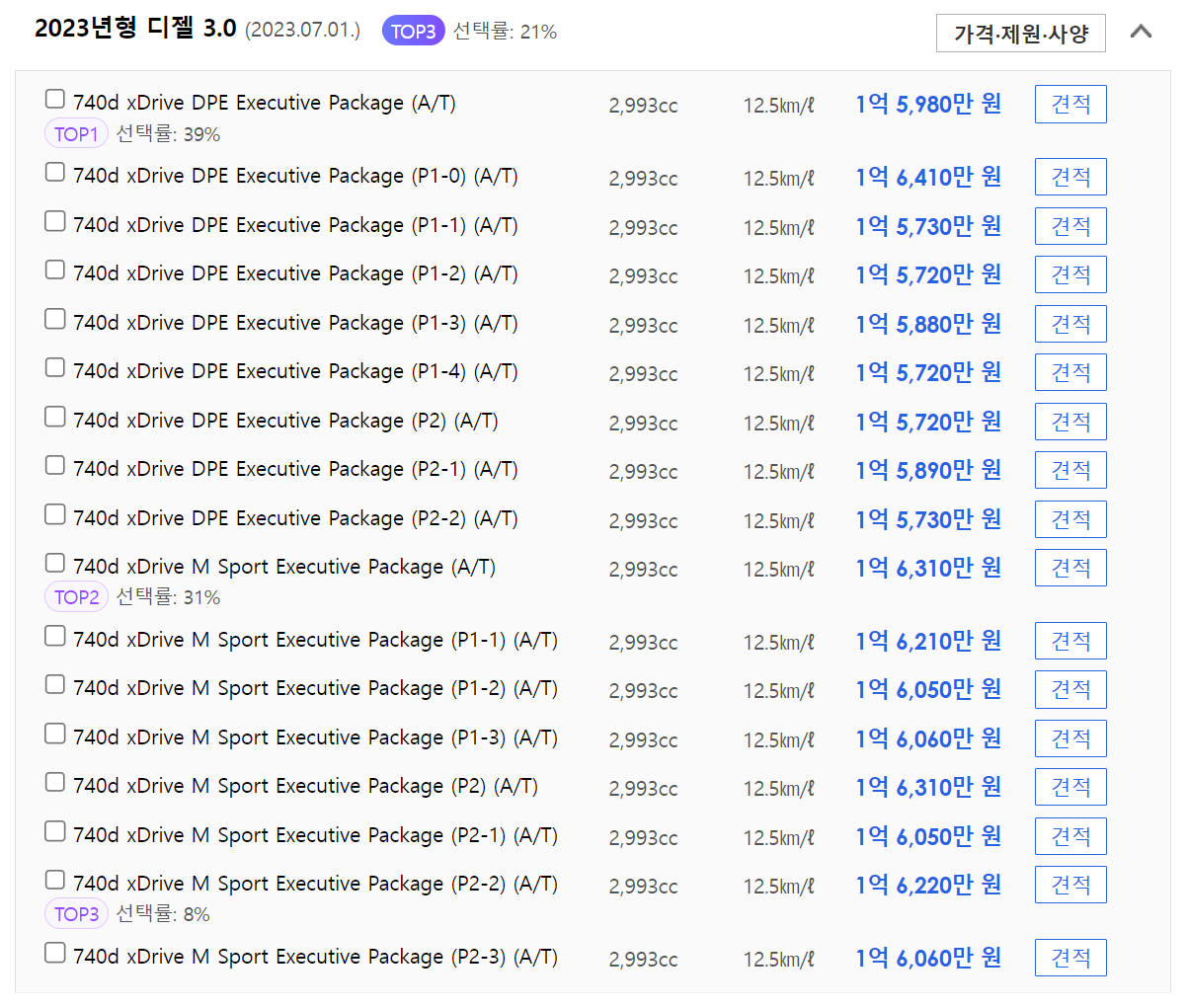Click the TOP2 badge with 선택률 31%
This screenshot has width=1188, height=1008.
[76, 597]
